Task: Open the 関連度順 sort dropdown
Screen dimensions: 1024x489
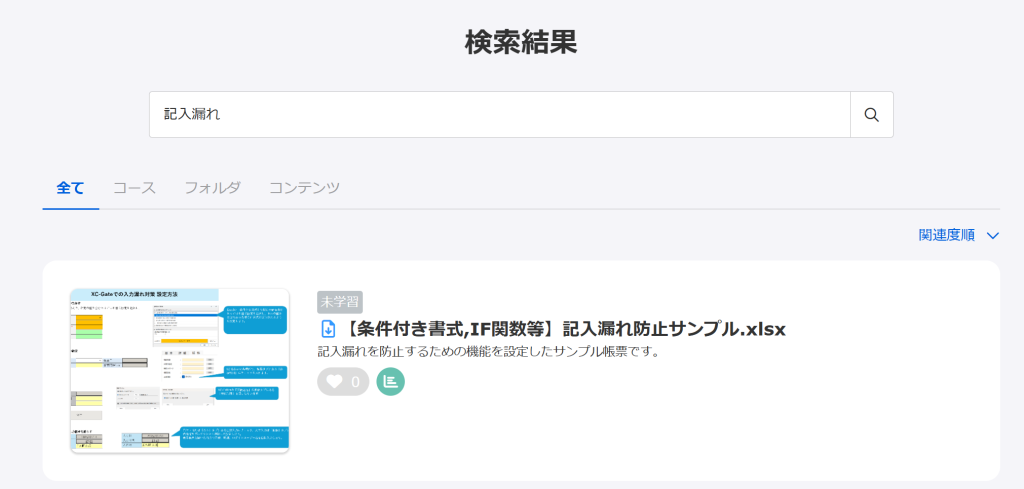Action: (x=946, y=236)
